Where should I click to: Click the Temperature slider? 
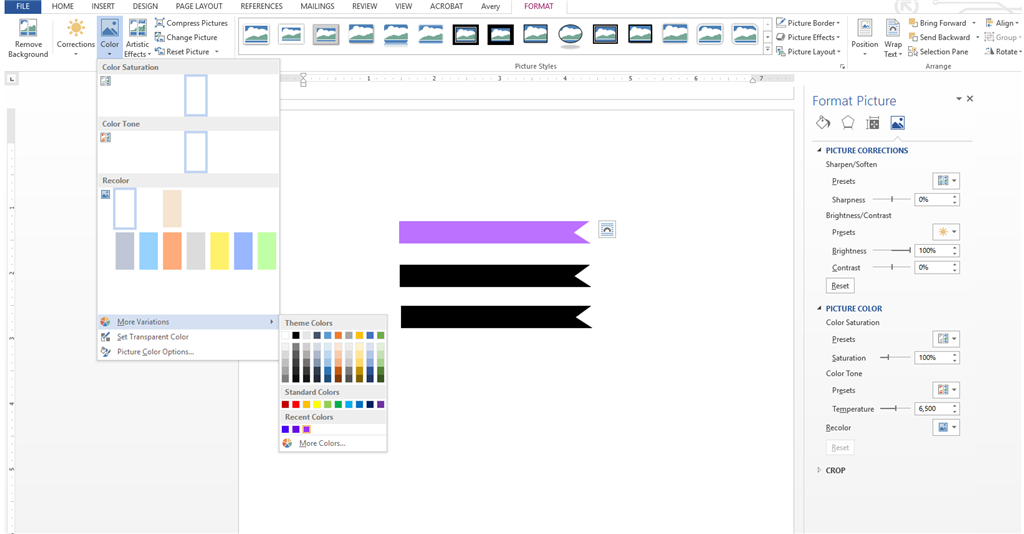click(895, 409)
